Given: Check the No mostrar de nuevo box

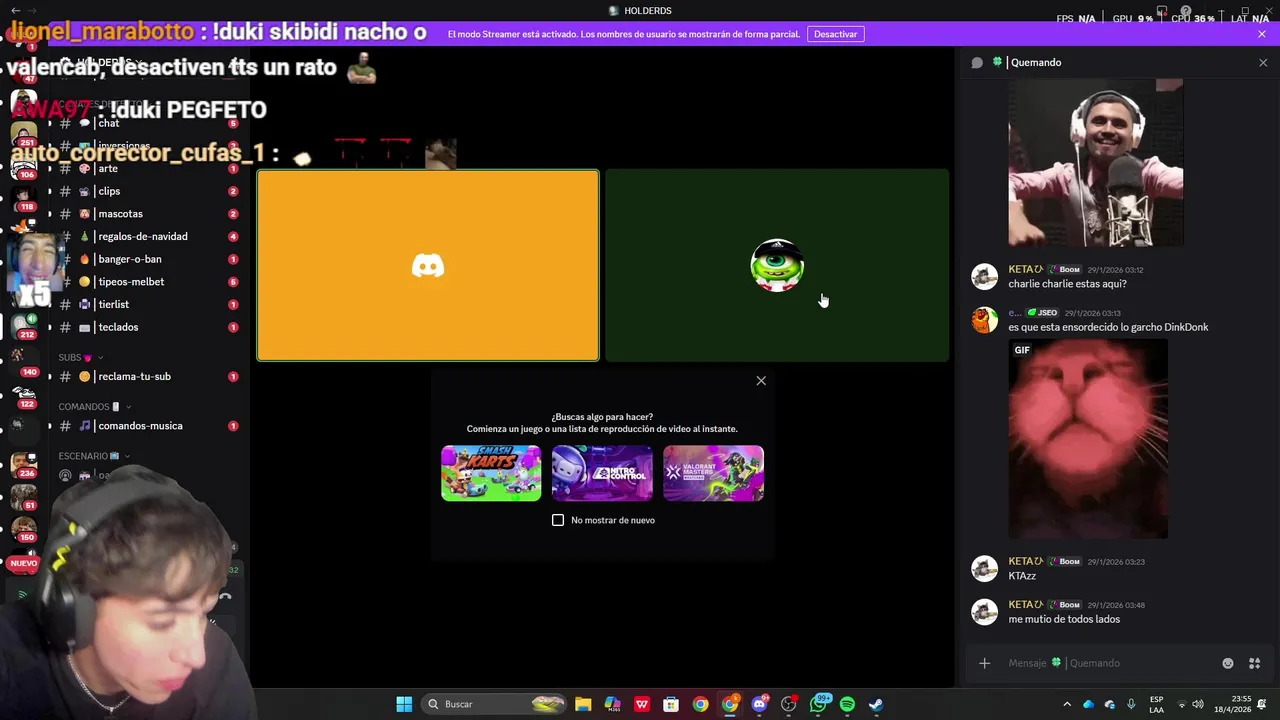Looking at the screenshot, I should 558,520.
